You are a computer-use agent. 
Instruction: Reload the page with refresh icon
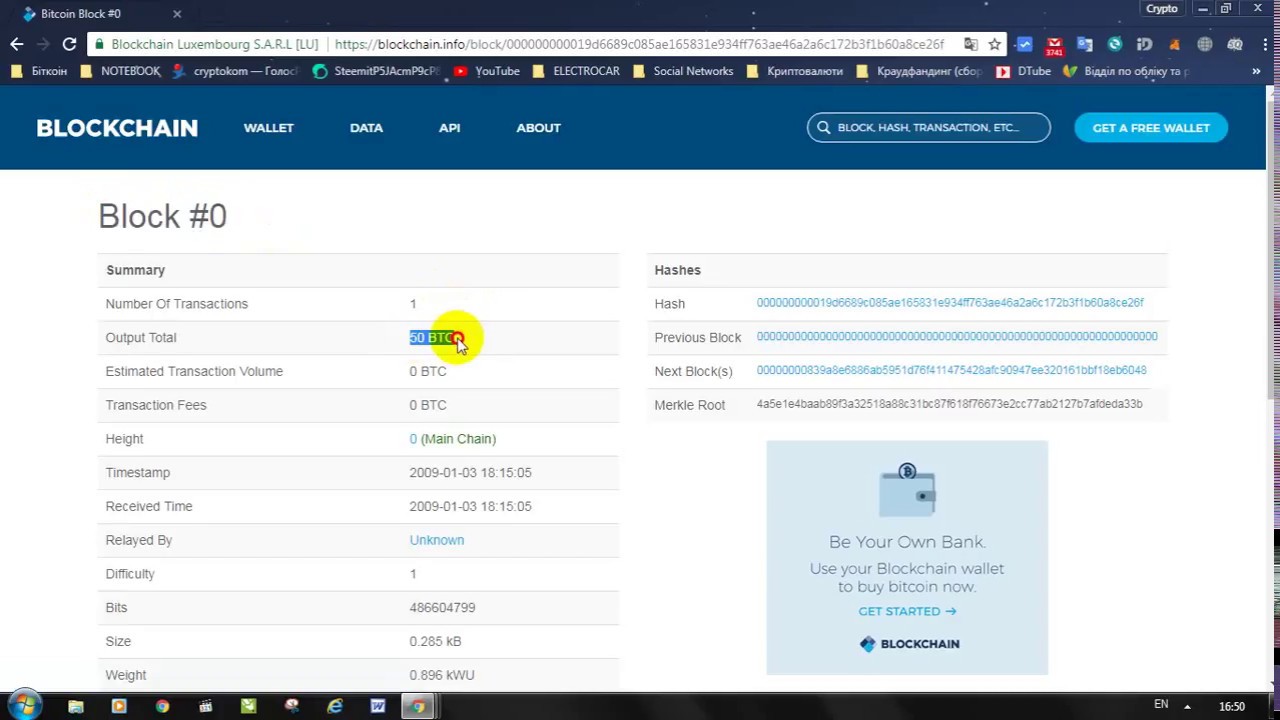tap(69, 44)
